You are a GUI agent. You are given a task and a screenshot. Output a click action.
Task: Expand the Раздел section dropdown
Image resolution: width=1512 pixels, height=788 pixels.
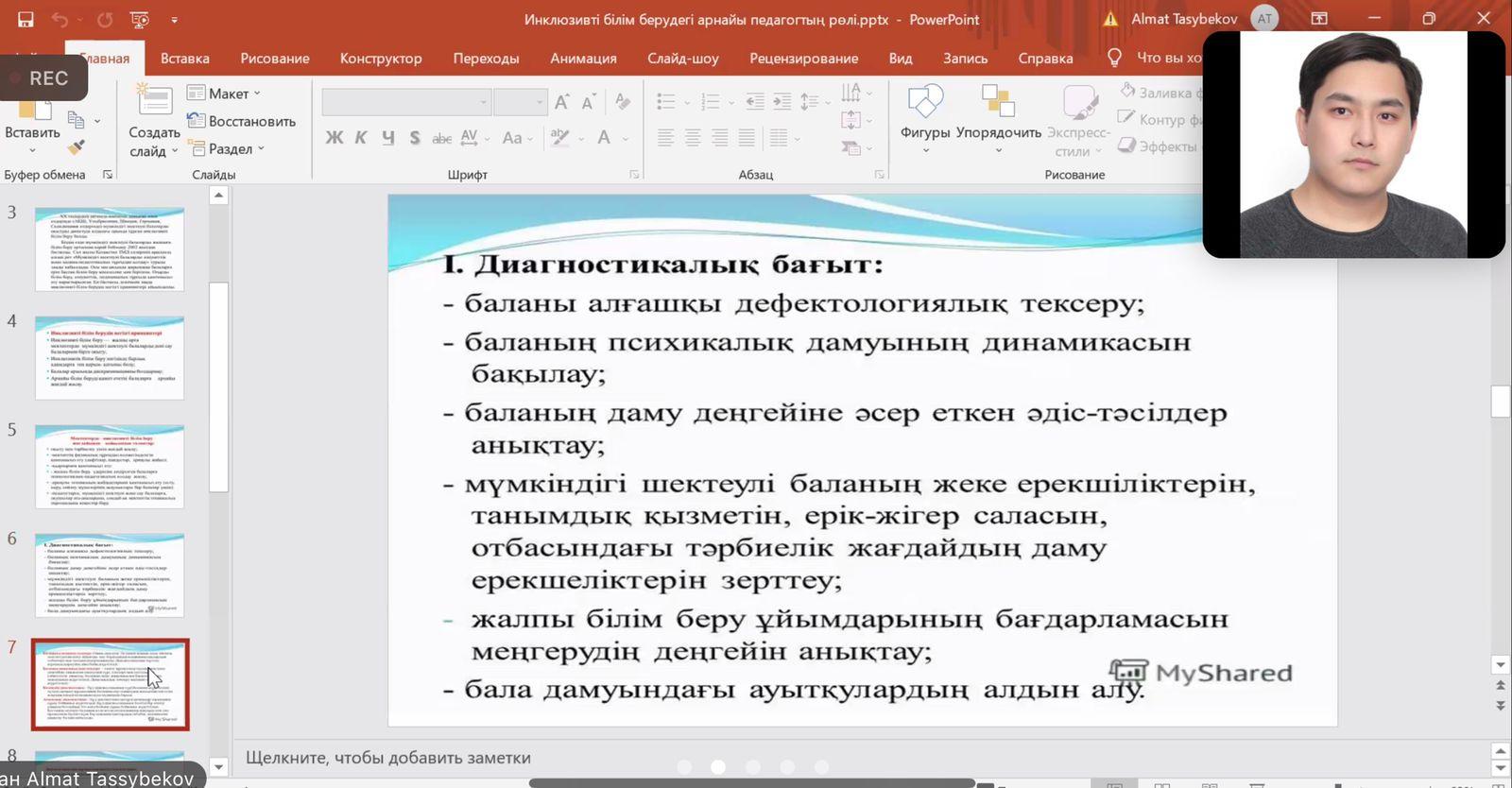tap(227, 148)
